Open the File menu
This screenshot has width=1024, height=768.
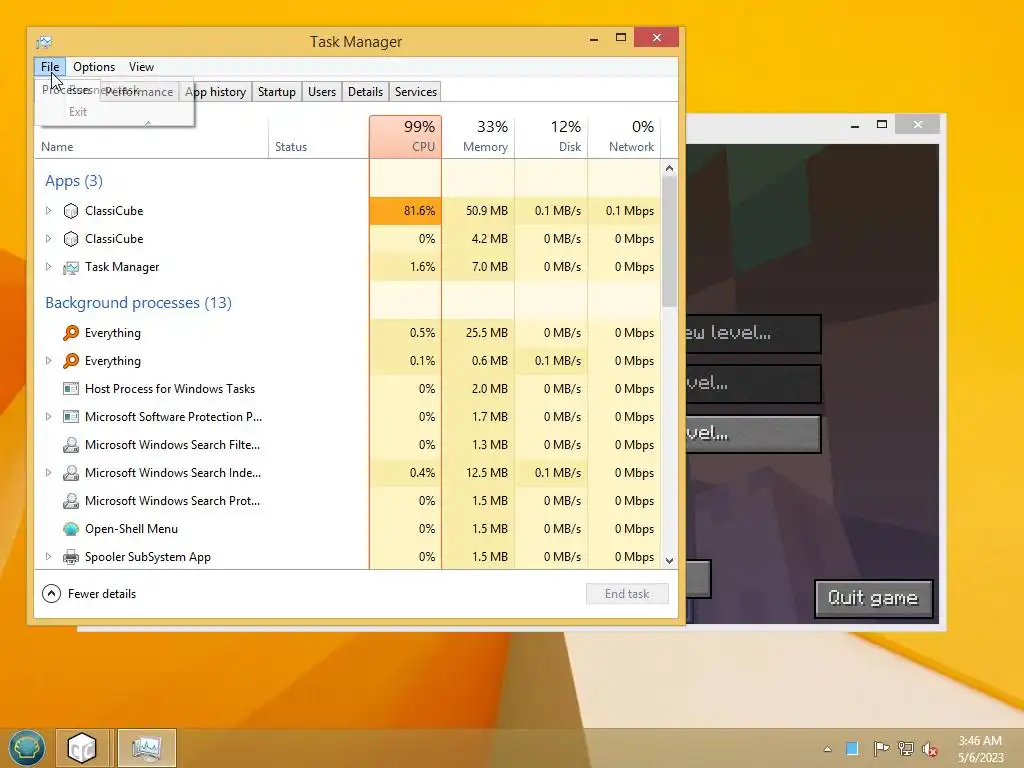coord(50,67)
